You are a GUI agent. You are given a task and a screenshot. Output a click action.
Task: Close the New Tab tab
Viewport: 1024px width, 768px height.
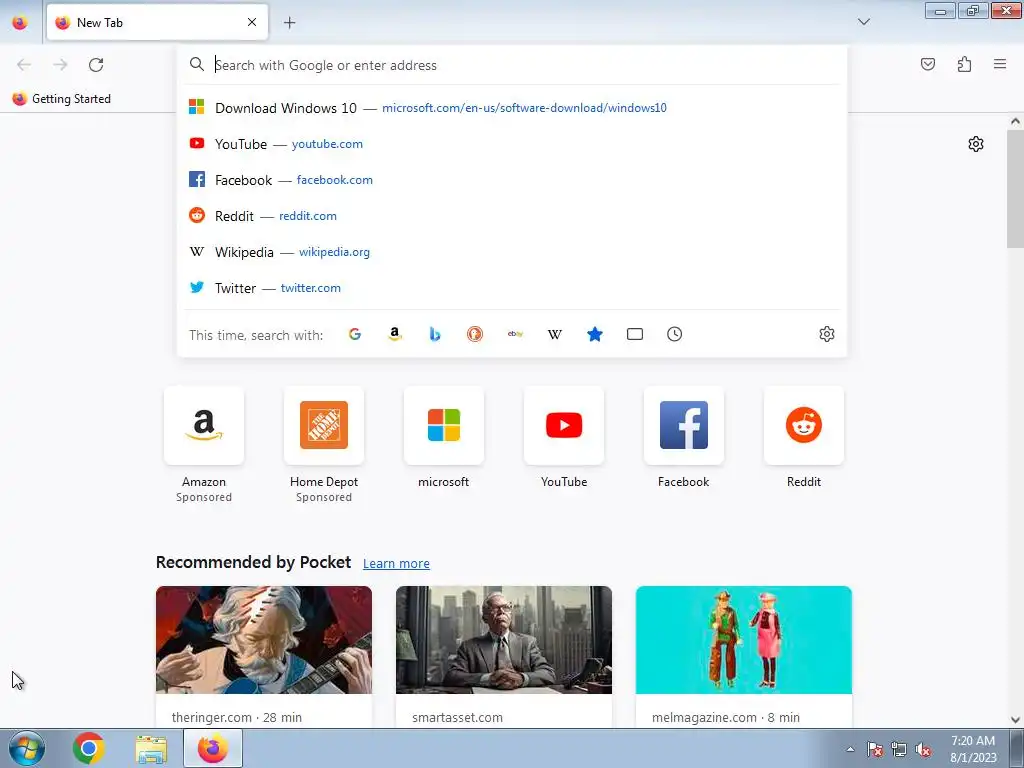point(252,22)
